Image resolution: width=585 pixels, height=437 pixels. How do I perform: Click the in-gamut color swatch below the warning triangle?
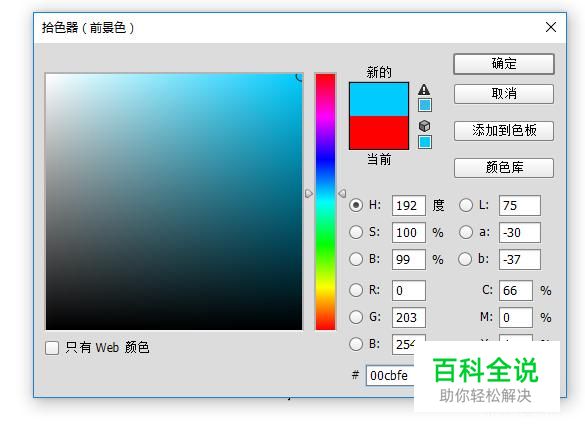click(425, 105)
